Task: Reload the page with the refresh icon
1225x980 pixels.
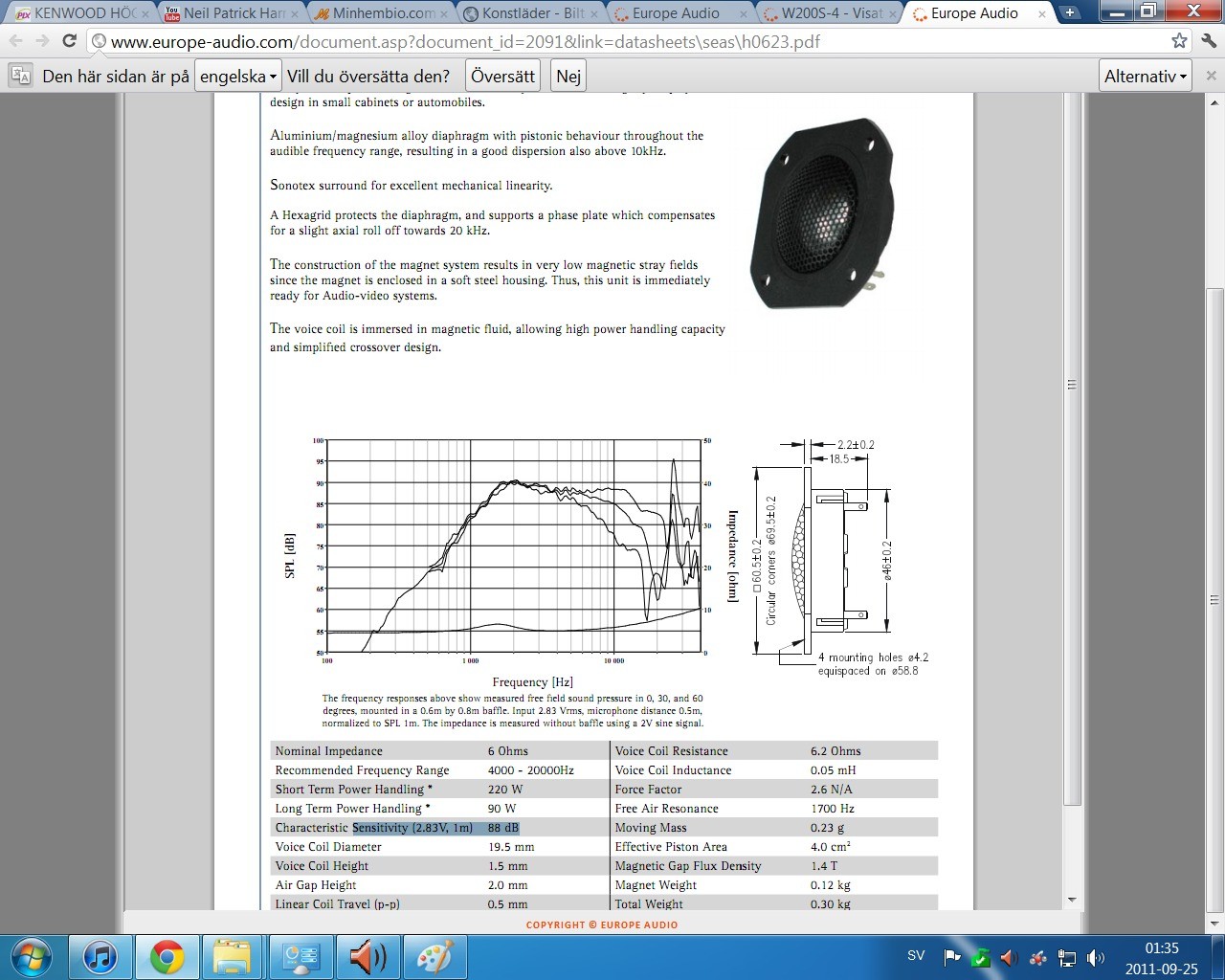Action: [69, 41]
